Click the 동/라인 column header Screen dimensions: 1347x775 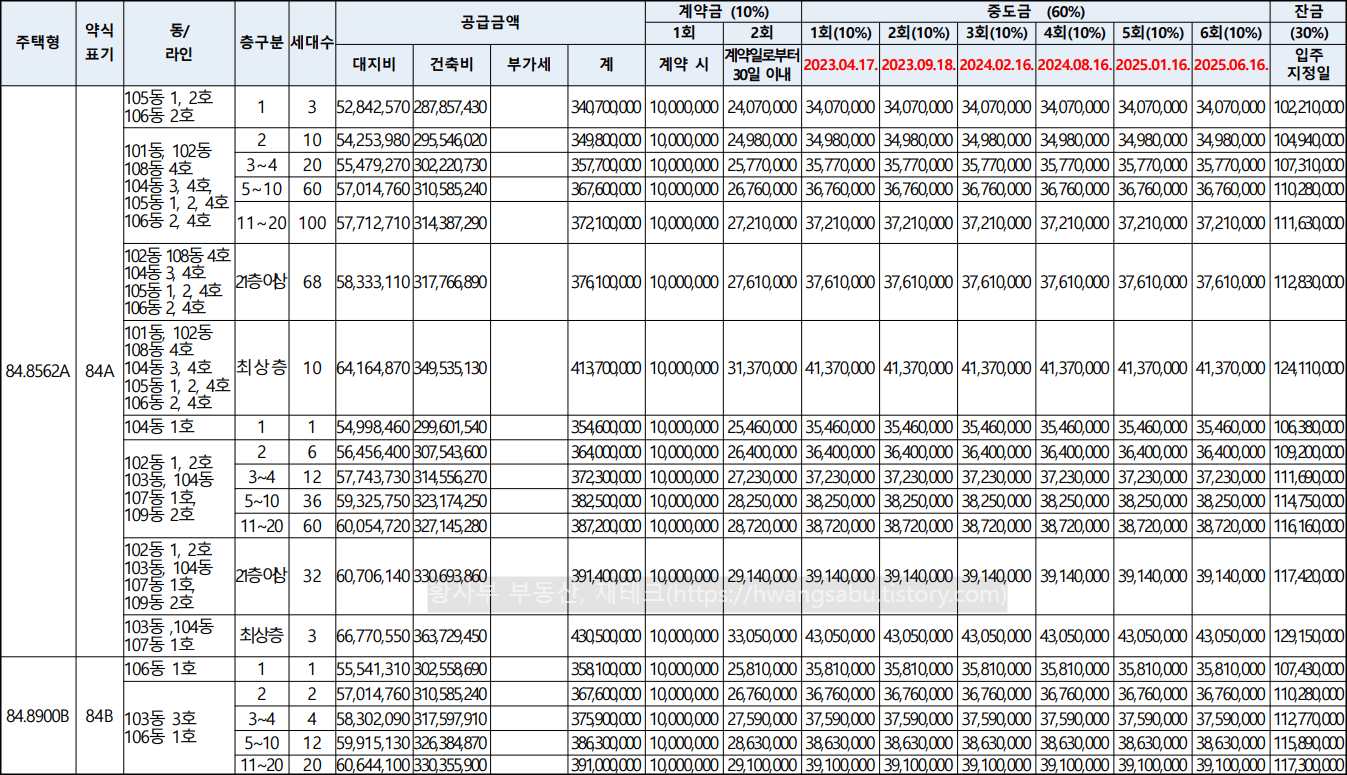tap(180, 43)
